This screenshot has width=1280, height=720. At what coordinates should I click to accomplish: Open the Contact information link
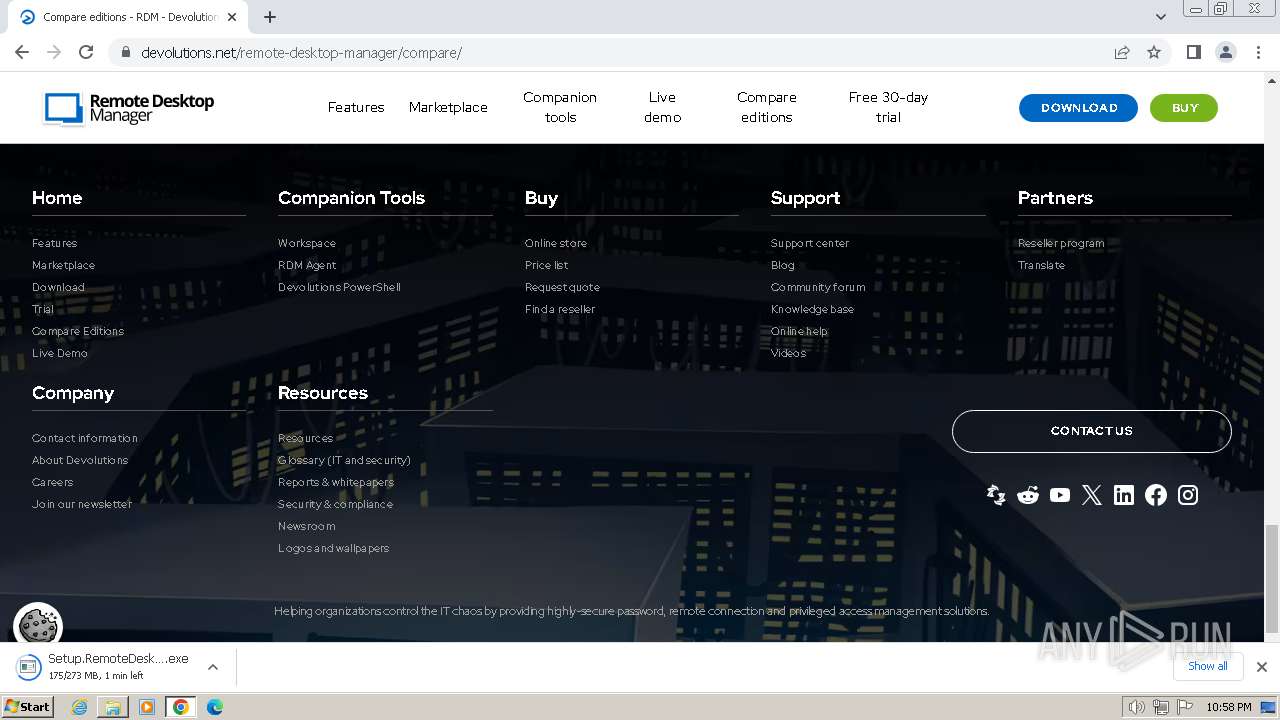point(85,438)
